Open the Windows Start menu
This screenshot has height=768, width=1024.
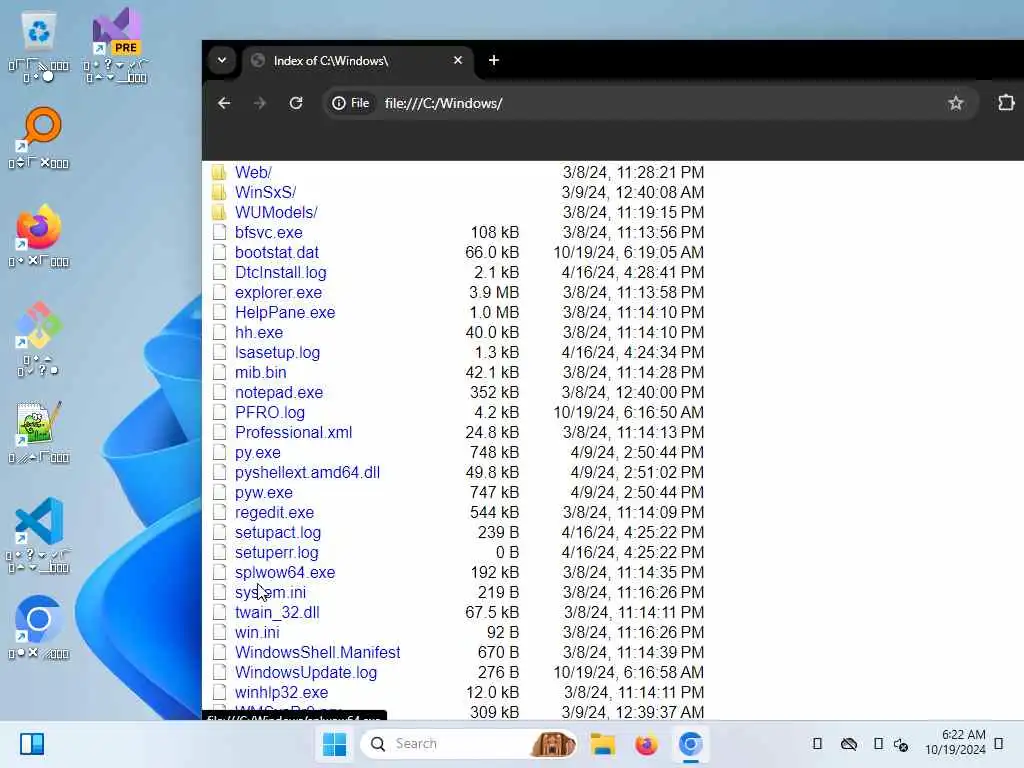334,744
